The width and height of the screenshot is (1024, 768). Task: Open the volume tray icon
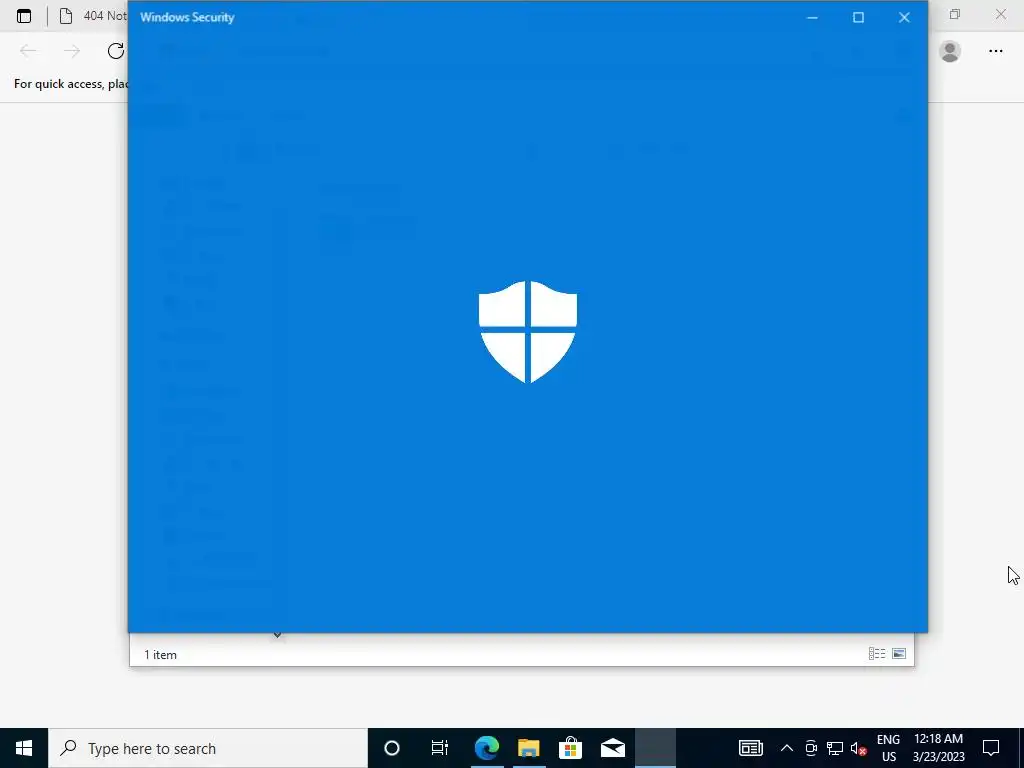[859, 748]
